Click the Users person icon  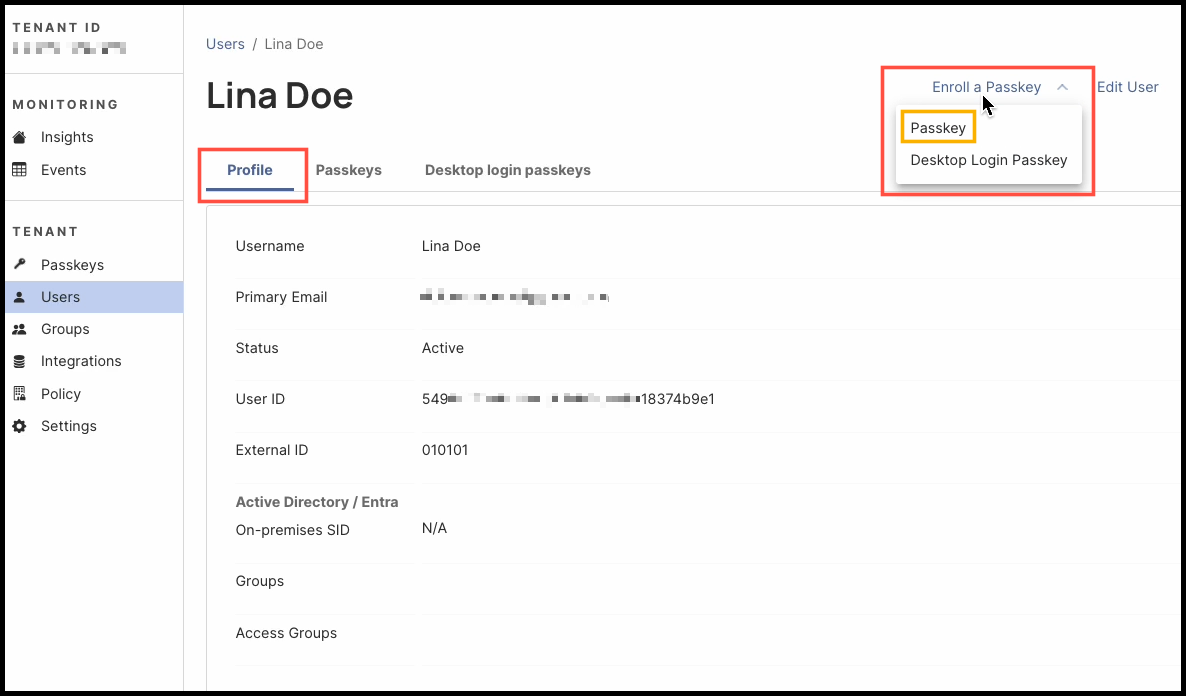tap(19, 297)
